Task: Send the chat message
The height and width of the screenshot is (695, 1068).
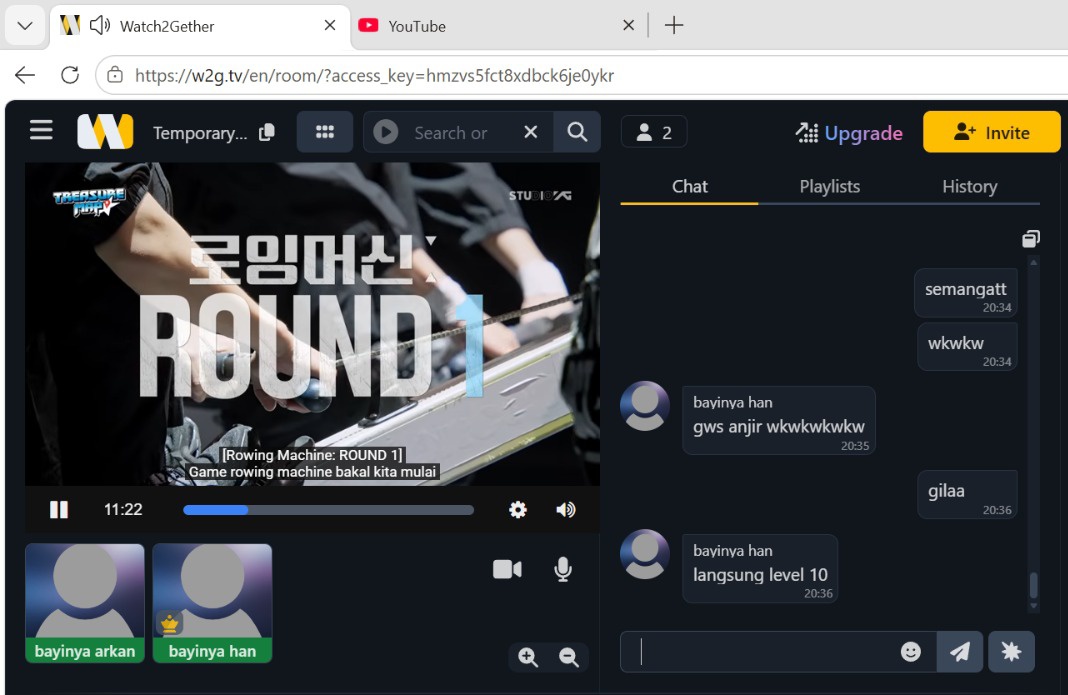Action: [960, 651]
